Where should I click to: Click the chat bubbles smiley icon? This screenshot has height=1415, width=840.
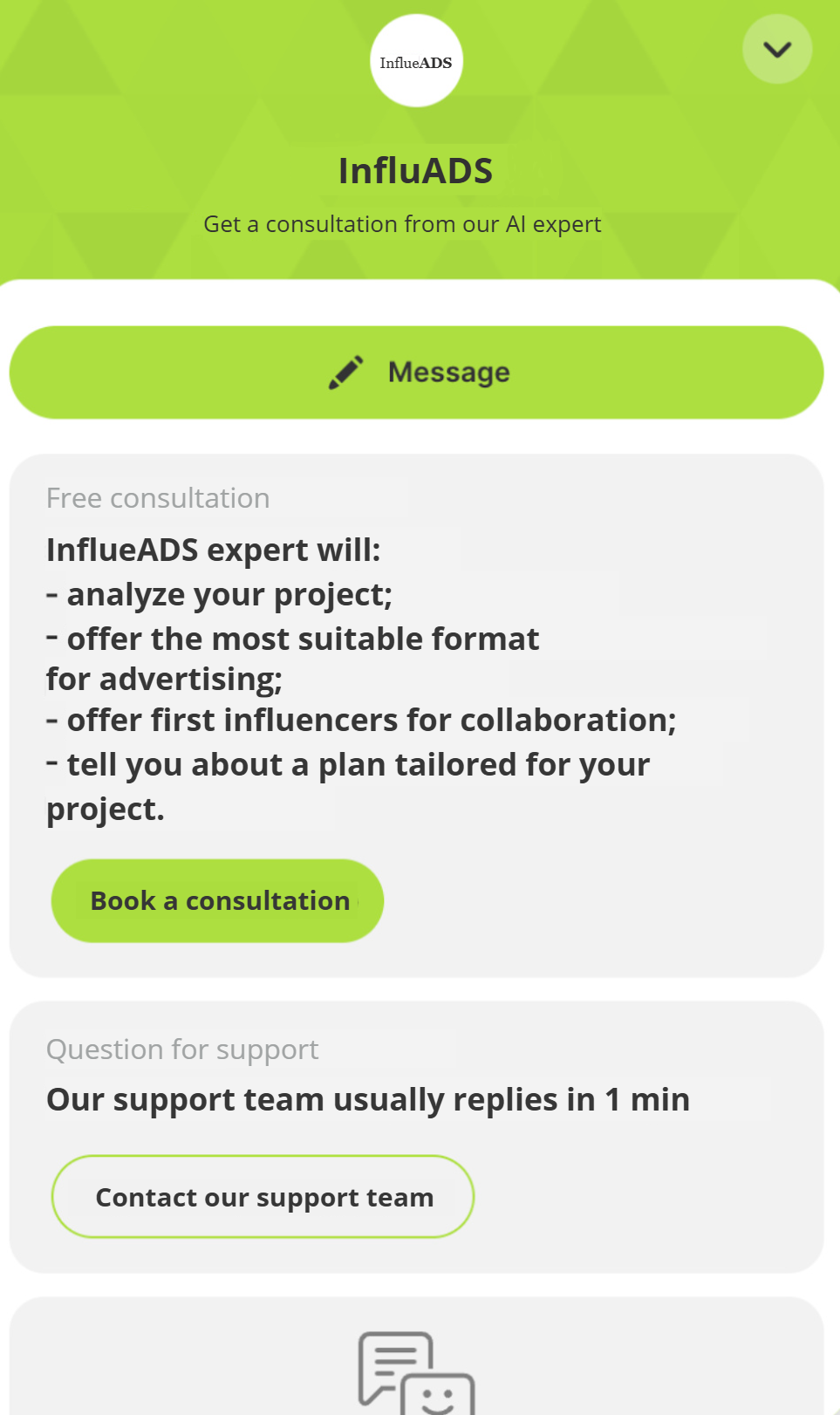click(416, 1372)
